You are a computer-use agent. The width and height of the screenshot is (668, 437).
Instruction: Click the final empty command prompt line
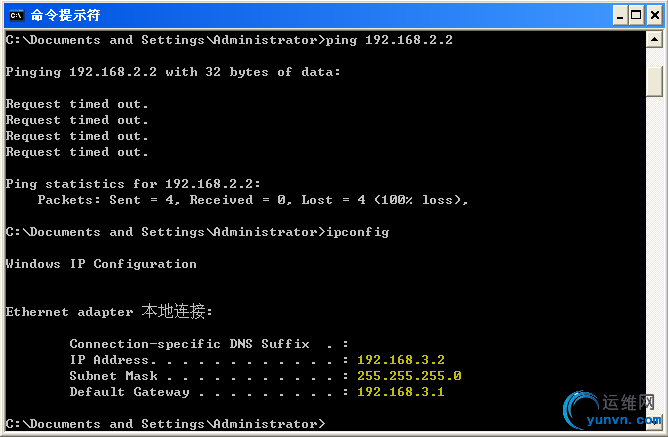click(165, 424)
